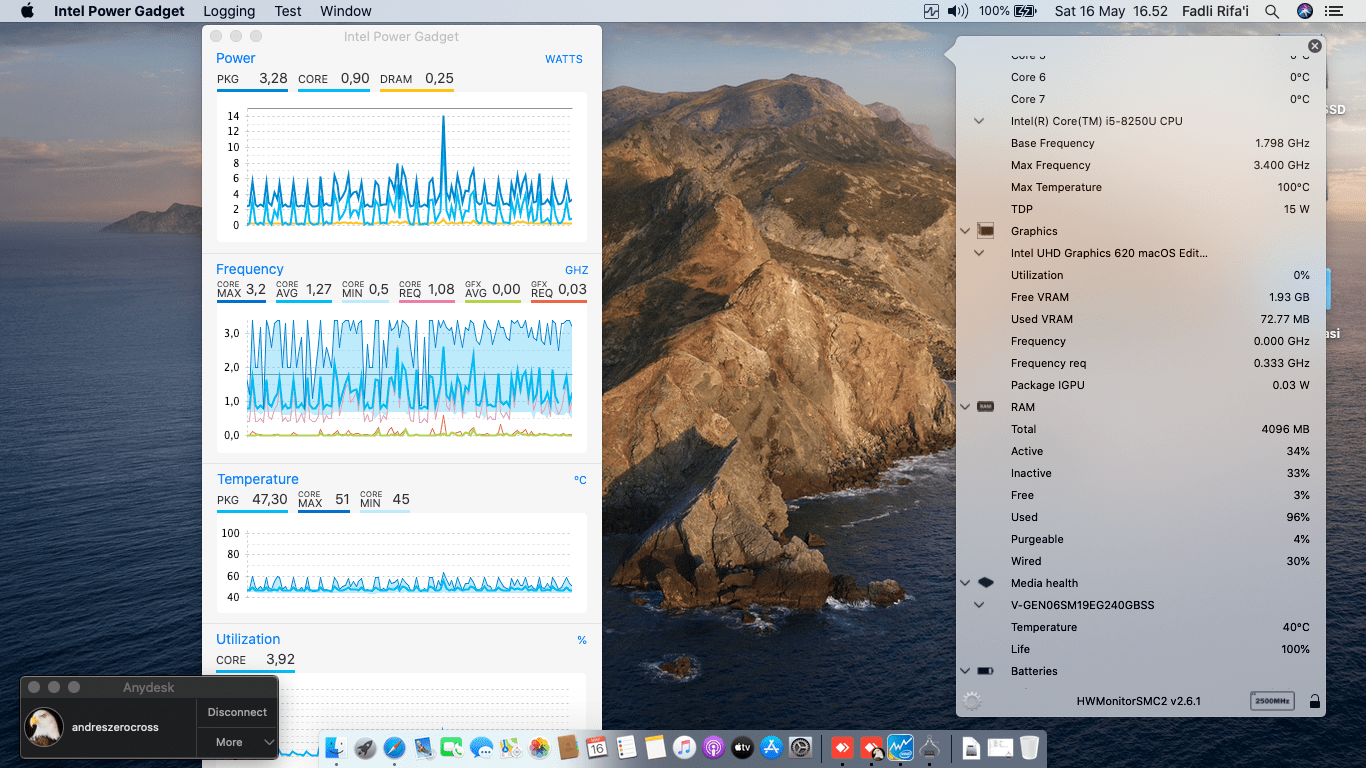Image resolution: width=1366 pixels, height=768 pixels.
Task: Open Spotlight search in menu bar
Action: pos(1272,11)
